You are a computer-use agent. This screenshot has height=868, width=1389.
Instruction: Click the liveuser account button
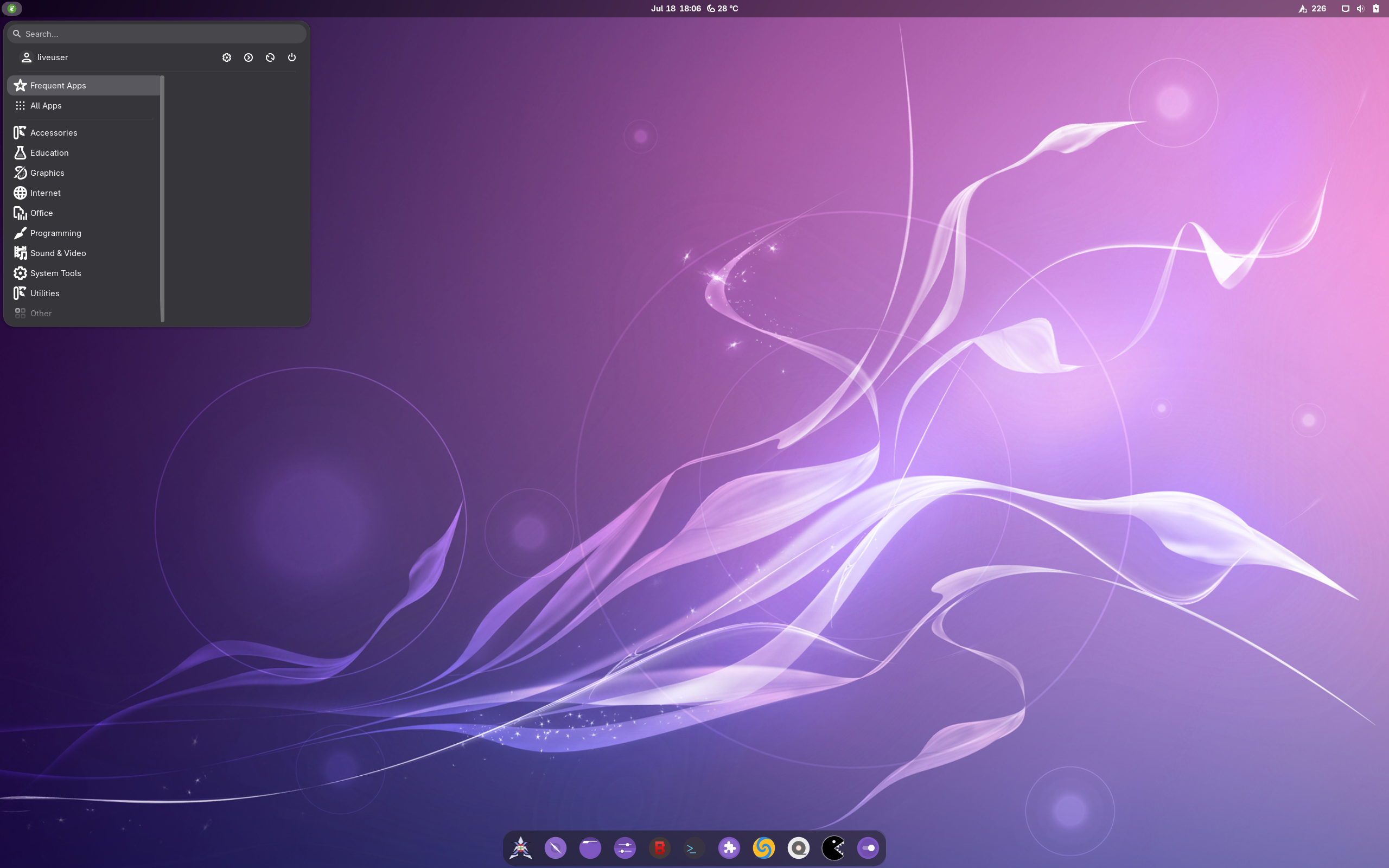click(x=44, y=58)
